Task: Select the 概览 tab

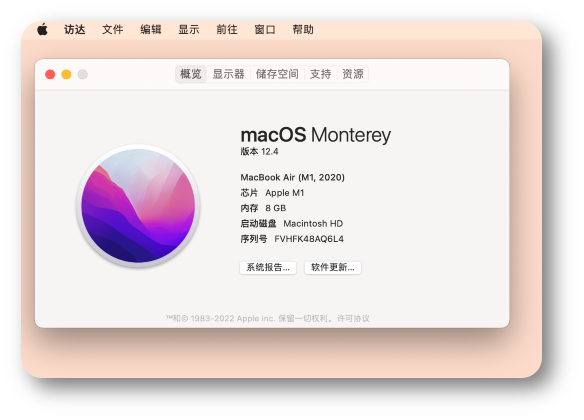Action: [x=191, y=74]
